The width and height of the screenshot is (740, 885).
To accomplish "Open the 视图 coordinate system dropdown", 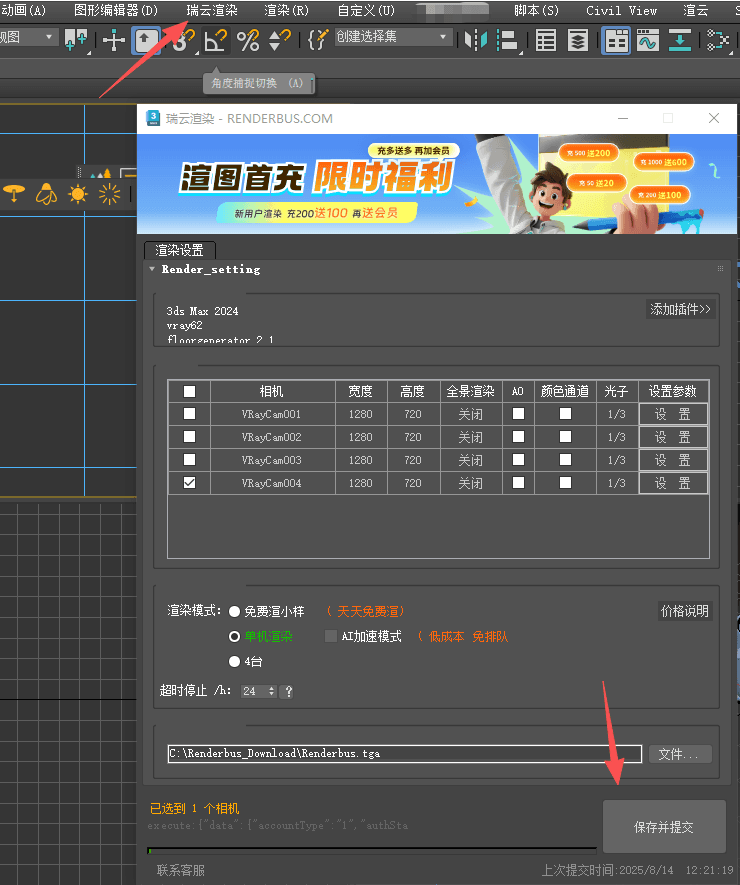I will [29, 37].
